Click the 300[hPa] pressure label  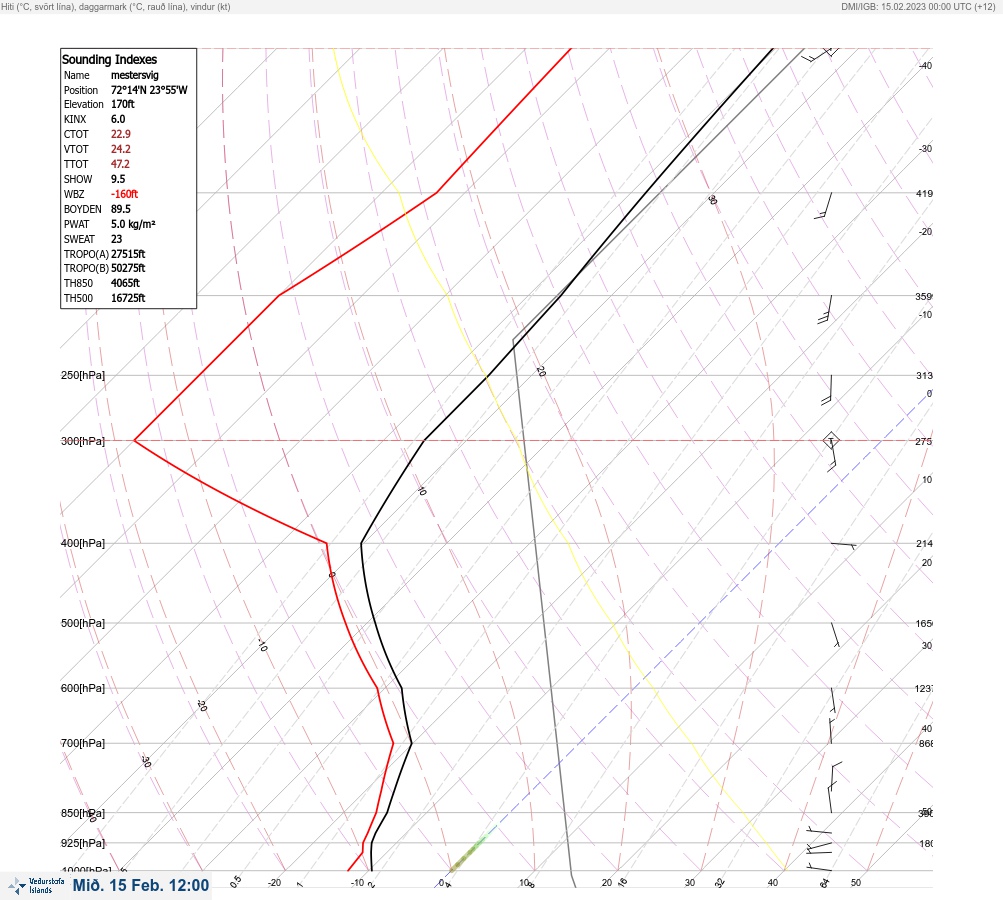83,441
